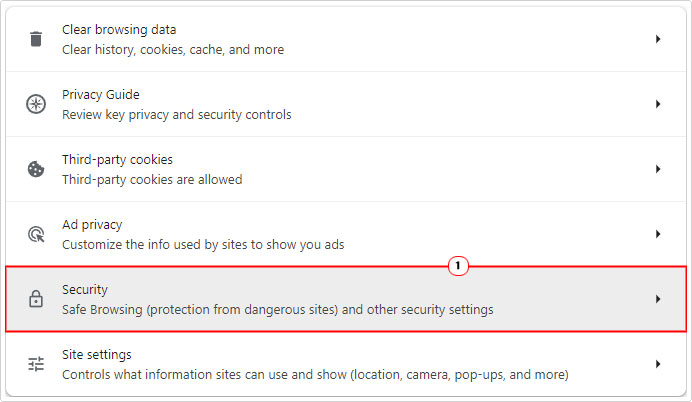
Task: Open the Site settings chevron arrow
Action: (658, 364)
